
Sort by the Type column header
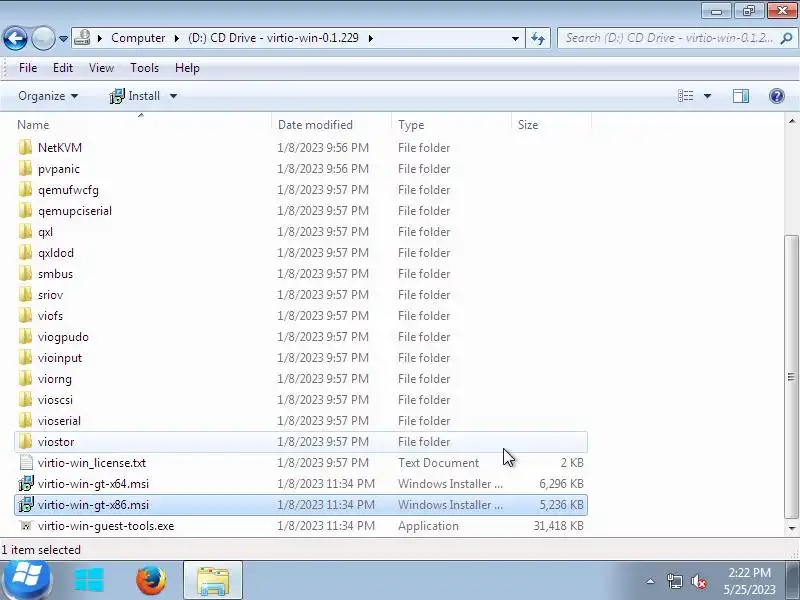click(x=411, y=125)
